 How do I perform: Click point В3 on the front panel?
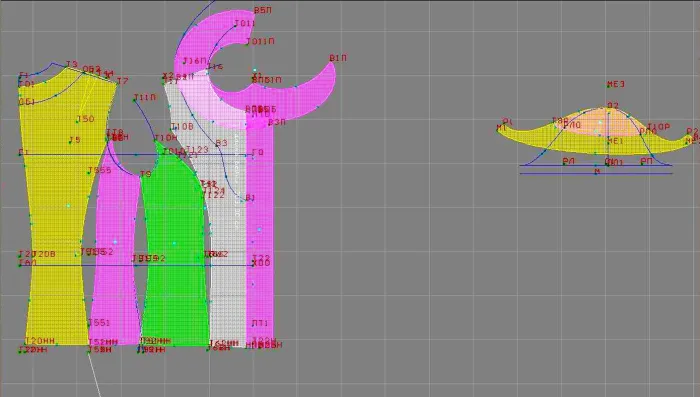(221, 143)
